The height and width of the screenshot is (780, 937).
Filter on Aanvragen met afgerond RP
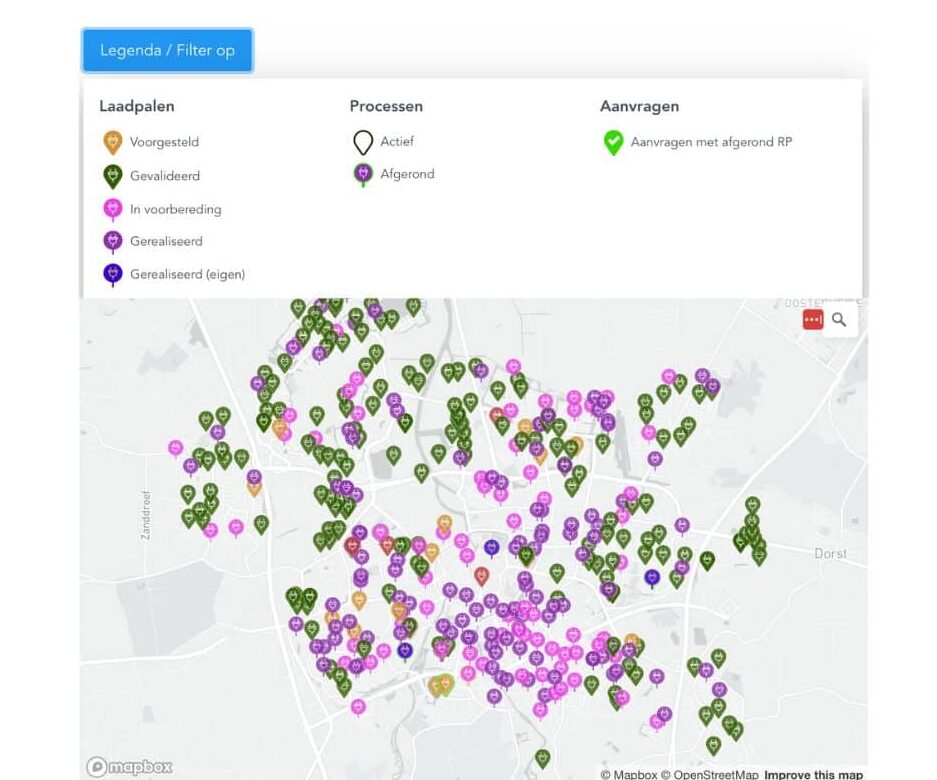click(711, 142)
